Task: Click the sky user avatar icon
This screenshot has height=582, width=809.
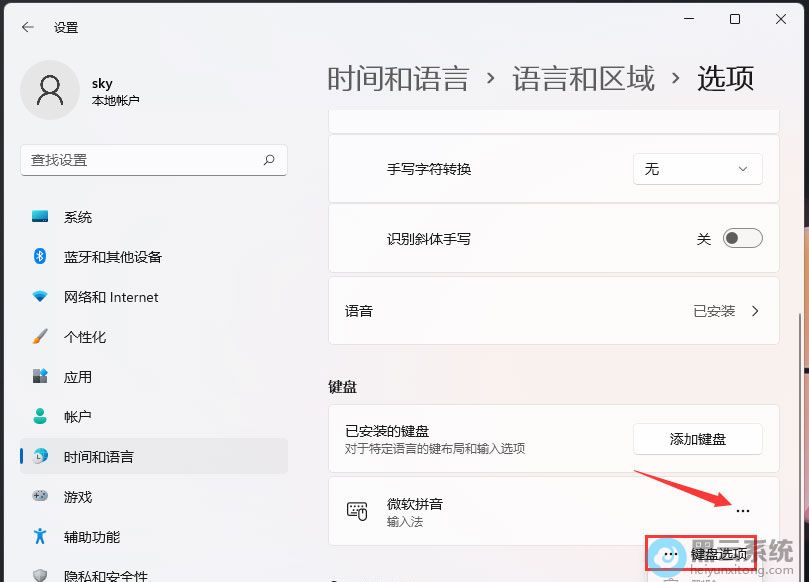Action: click(49, 90)
